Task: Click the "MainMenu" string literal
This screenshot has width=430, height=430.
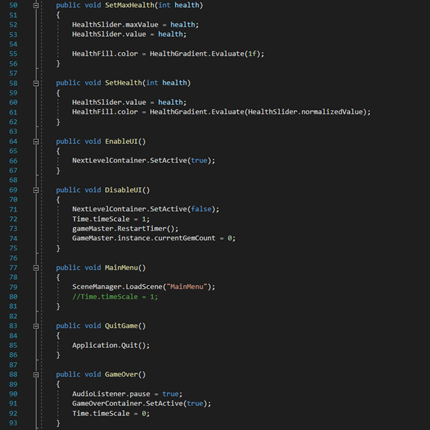Action: 187,287
